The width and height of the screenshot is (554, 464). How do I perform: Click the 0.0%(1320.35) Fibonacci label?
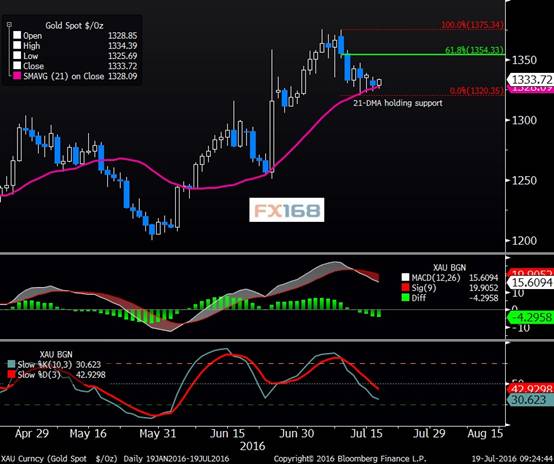coord(477,91)
